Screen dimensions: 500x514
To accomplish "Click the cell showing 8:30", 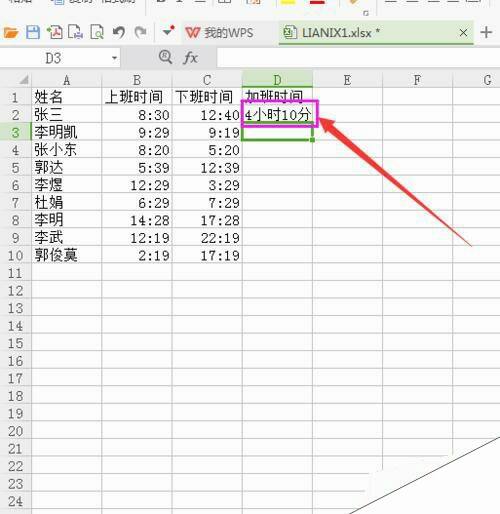I will (x=137, y=115).
